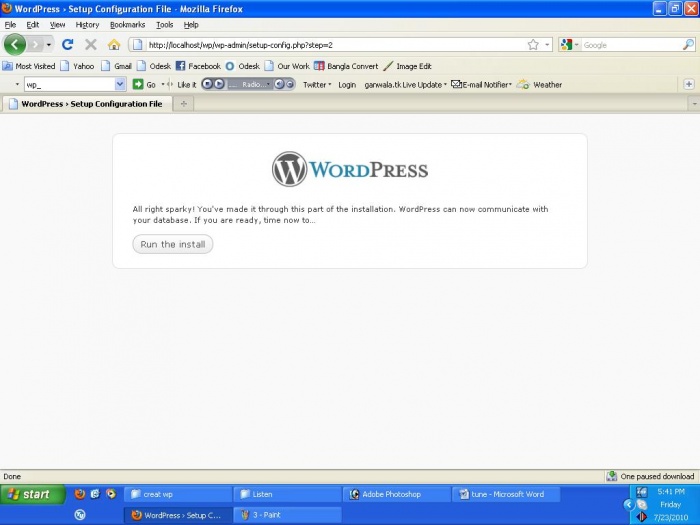Click the toolbar plus options button
Viewport: 700px width, 525px height.
(689, 84)
